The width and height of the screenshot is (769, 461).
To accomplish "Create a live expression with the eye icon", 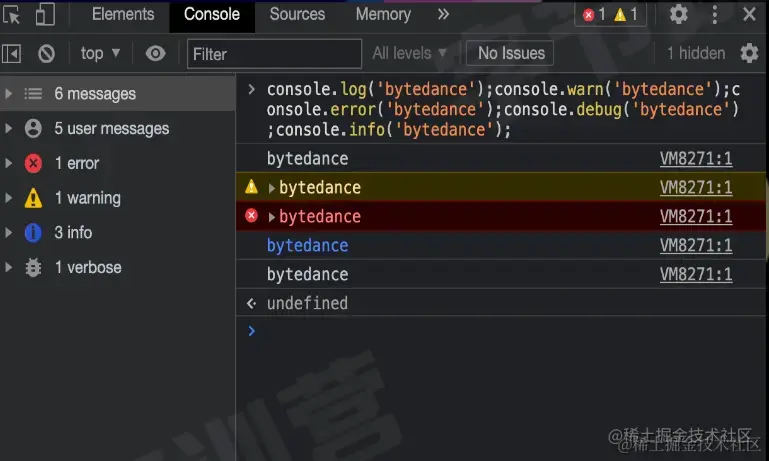I will click(155, 54).
